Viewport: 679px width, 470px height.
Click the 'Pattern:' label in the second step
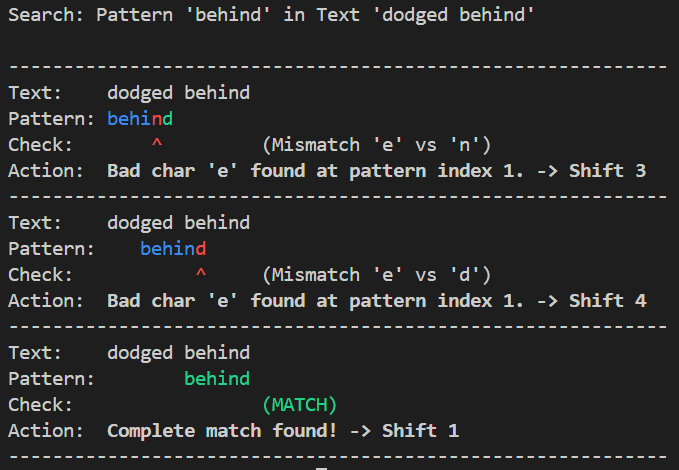click(x=51, y=249)
